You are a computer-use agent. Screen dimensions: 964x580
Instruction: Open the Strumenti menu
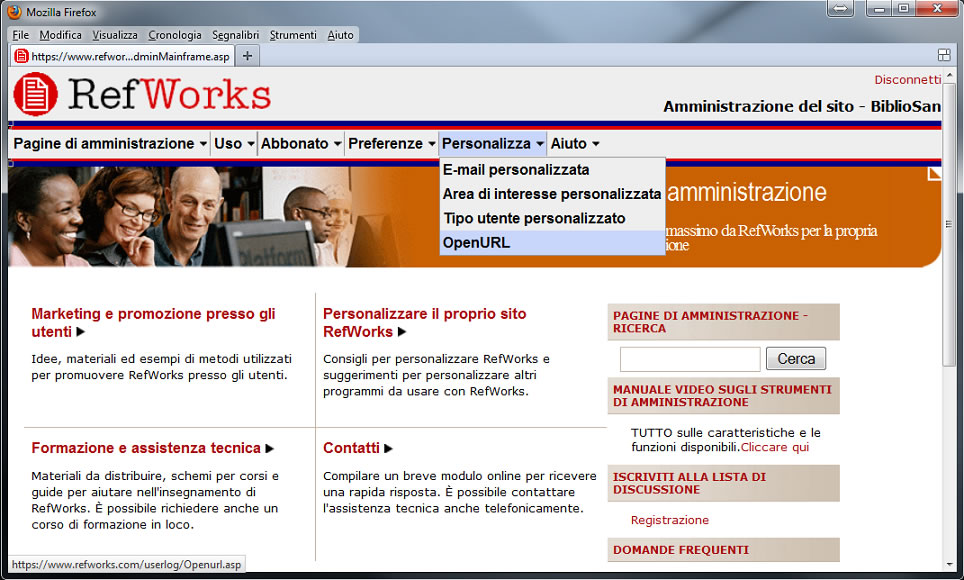click(x=293, y=35)
